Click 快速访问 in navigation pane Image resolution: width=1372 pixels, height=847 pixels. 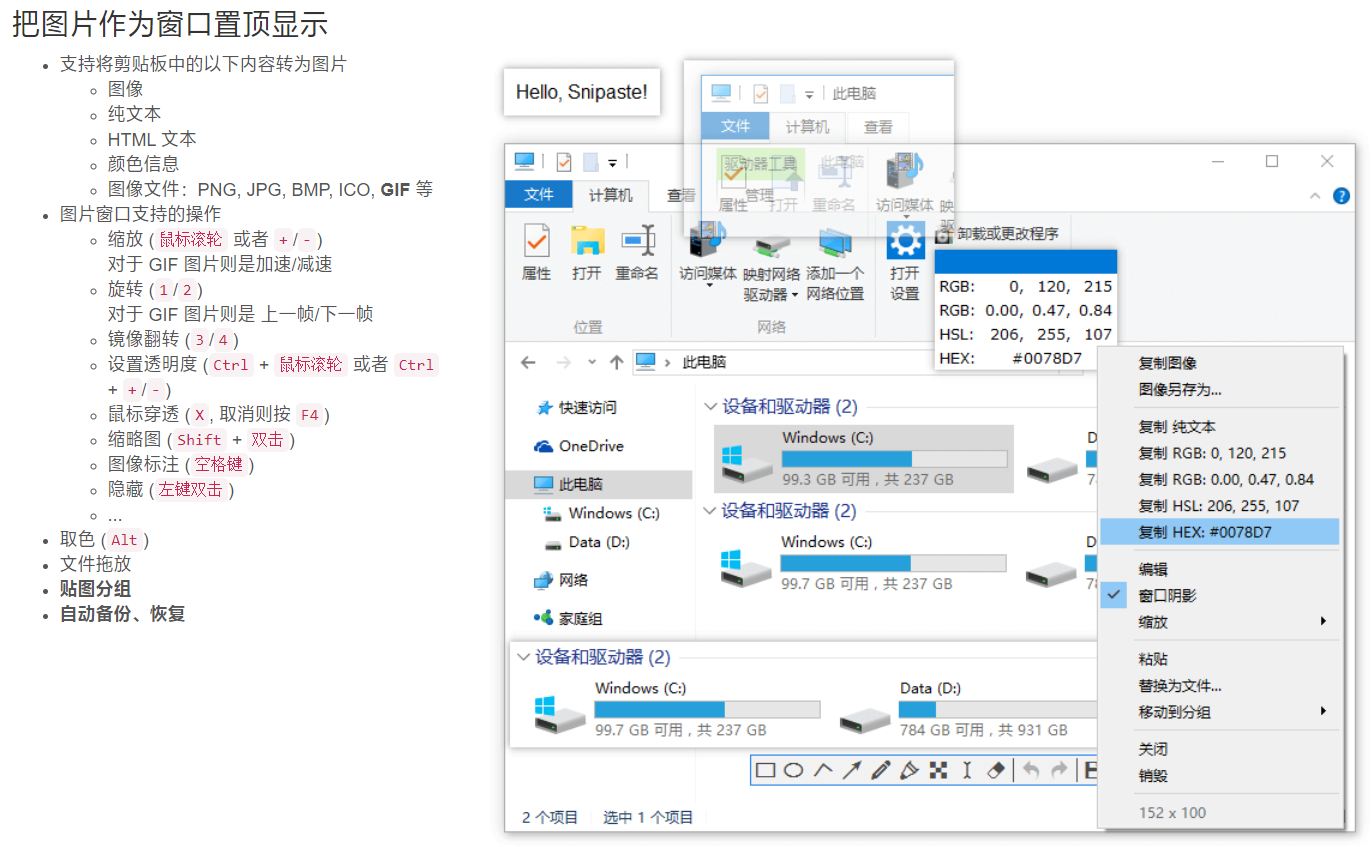click(577, 408)
